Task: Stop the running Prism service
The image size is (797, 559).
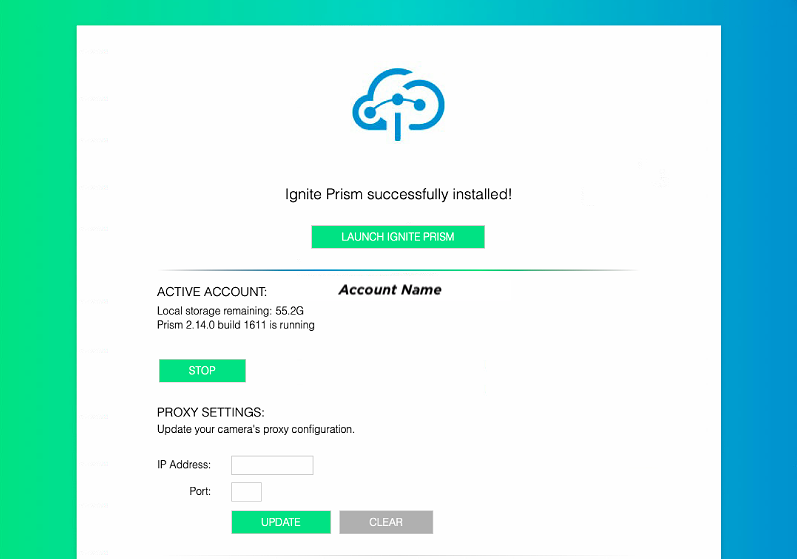Action: point(202,370)
